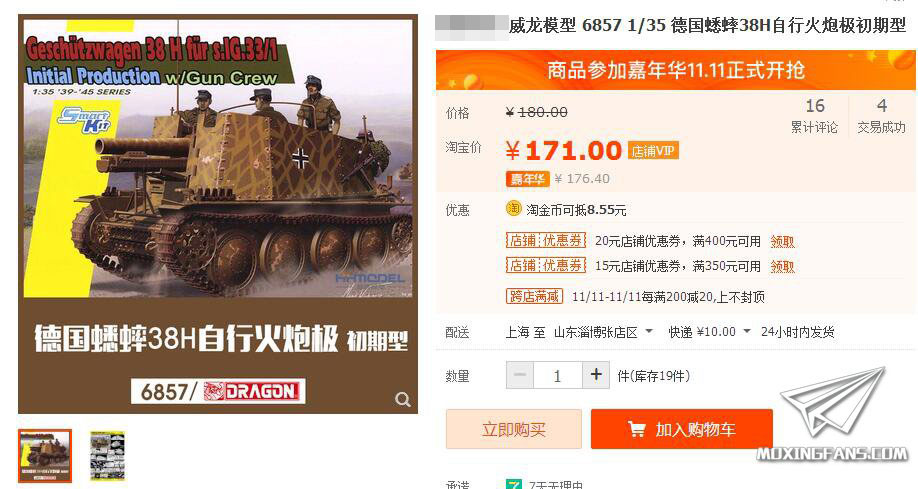Open the 快递 ¥10.00 shipping method dropdown
This screenshot has width=918, height=489.
tap(710, 332)
